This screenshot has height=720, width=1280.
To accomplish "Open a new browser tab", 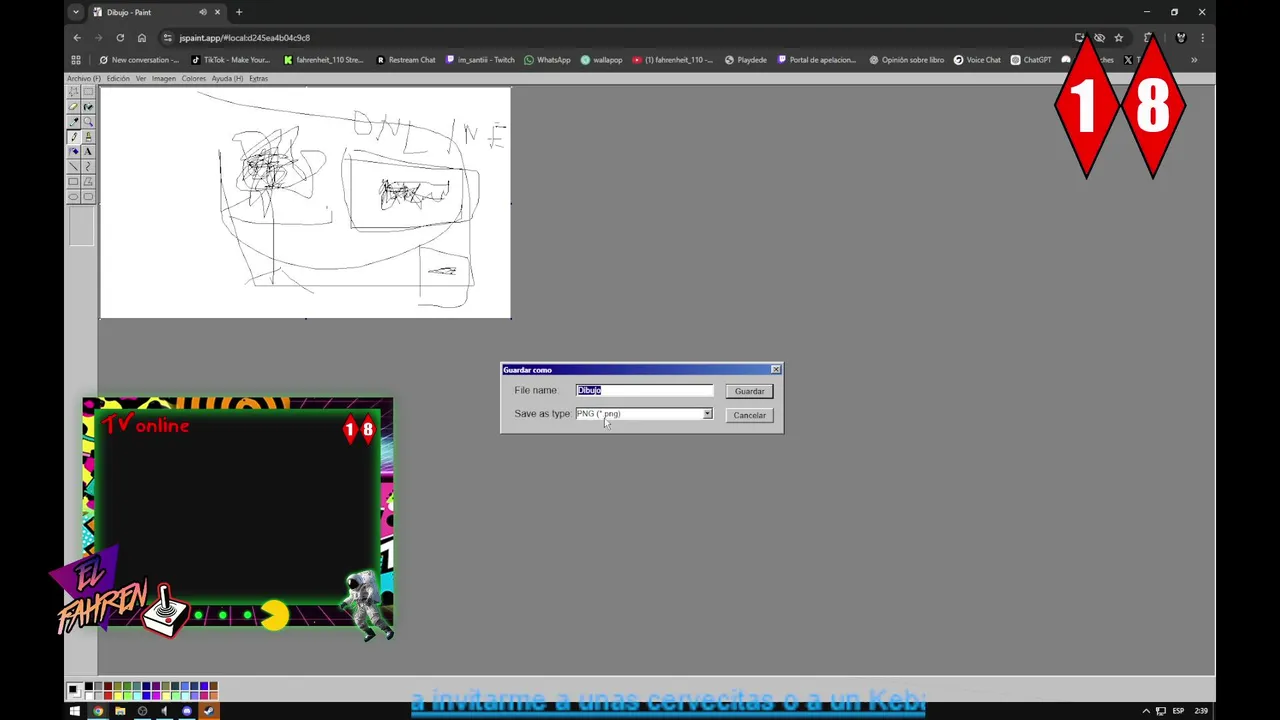I will [239, 12].
